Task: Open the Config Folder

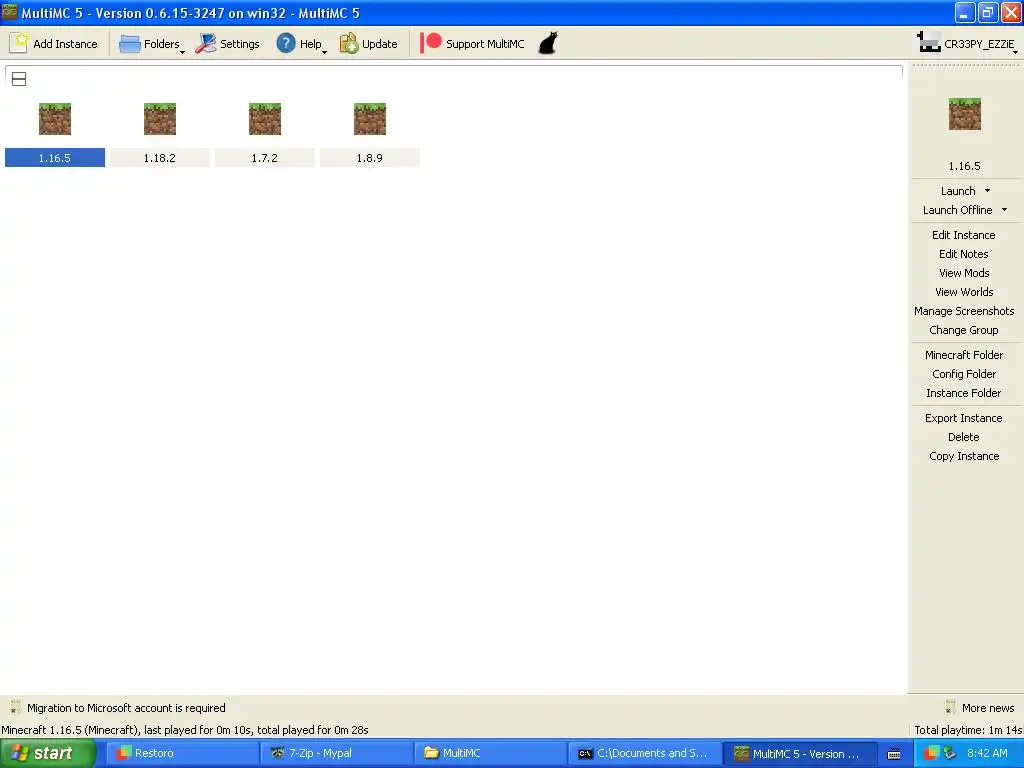Action: click(964, 374)
